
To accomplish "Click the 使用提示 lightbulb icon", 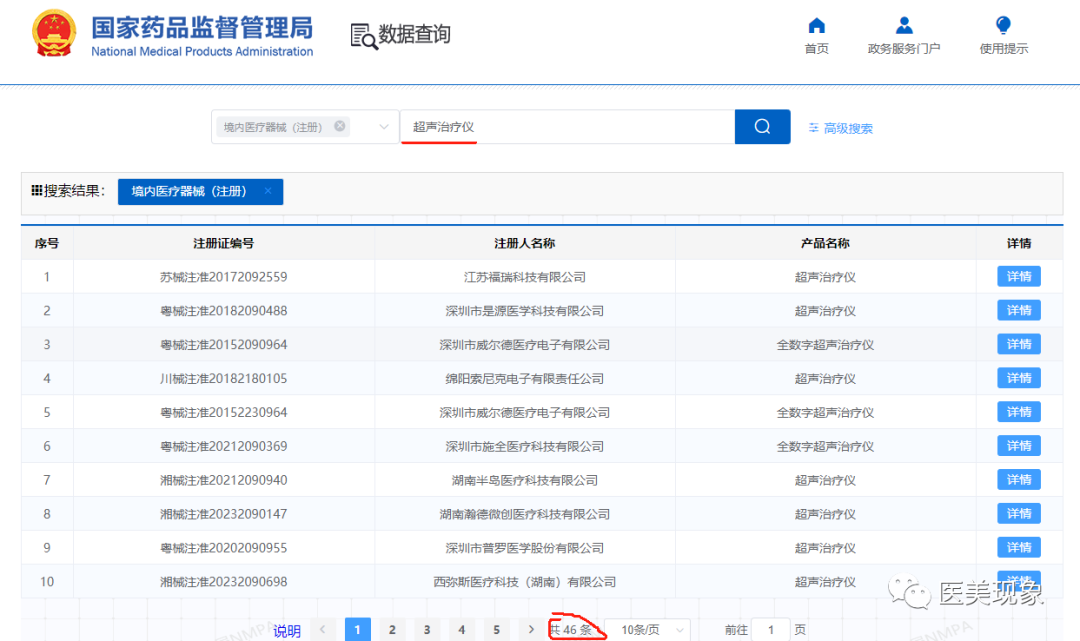I will coord(1002,24).
